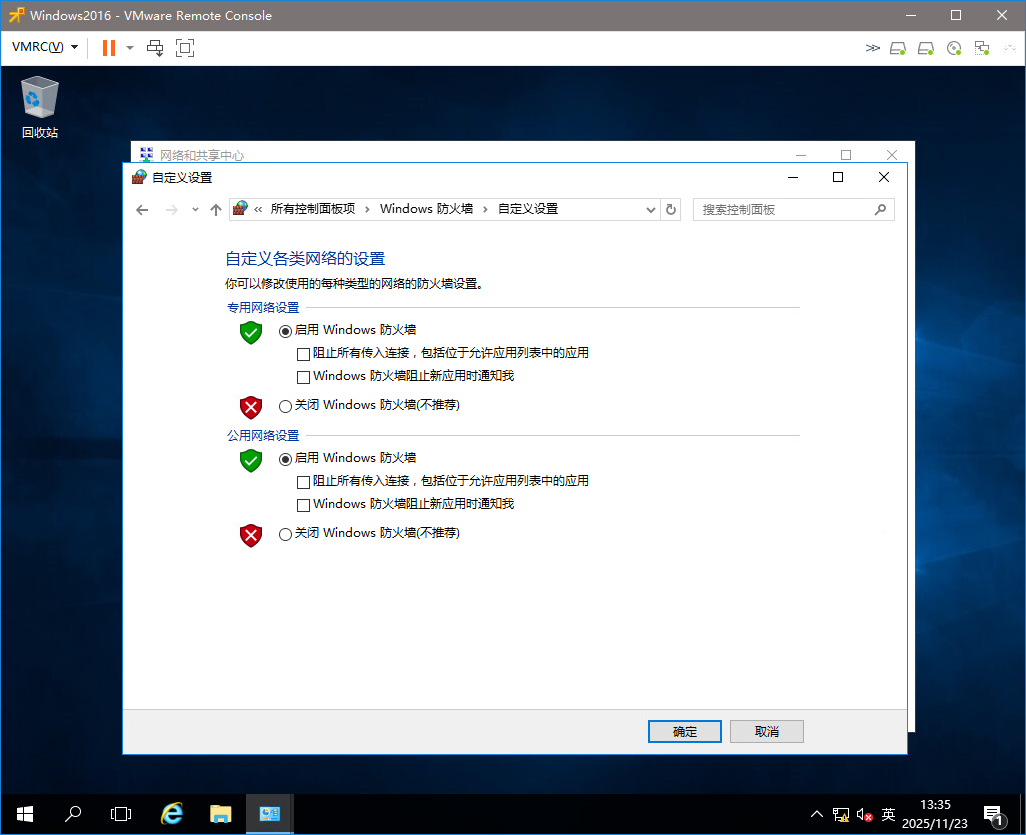Viewport: 1026px width, 835px height.
Task: Click the second hard disk device icon
Action: pos(926,48)
